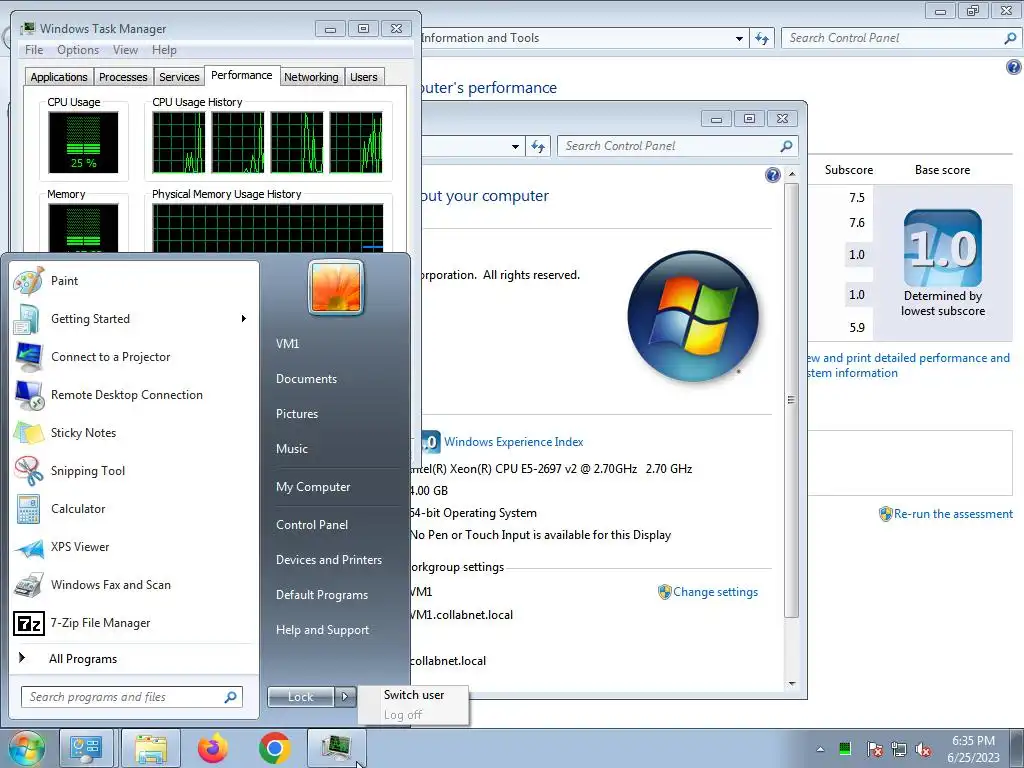
Task: Click the System window vertical scrollbar thumb
Action: coord(792,400)
